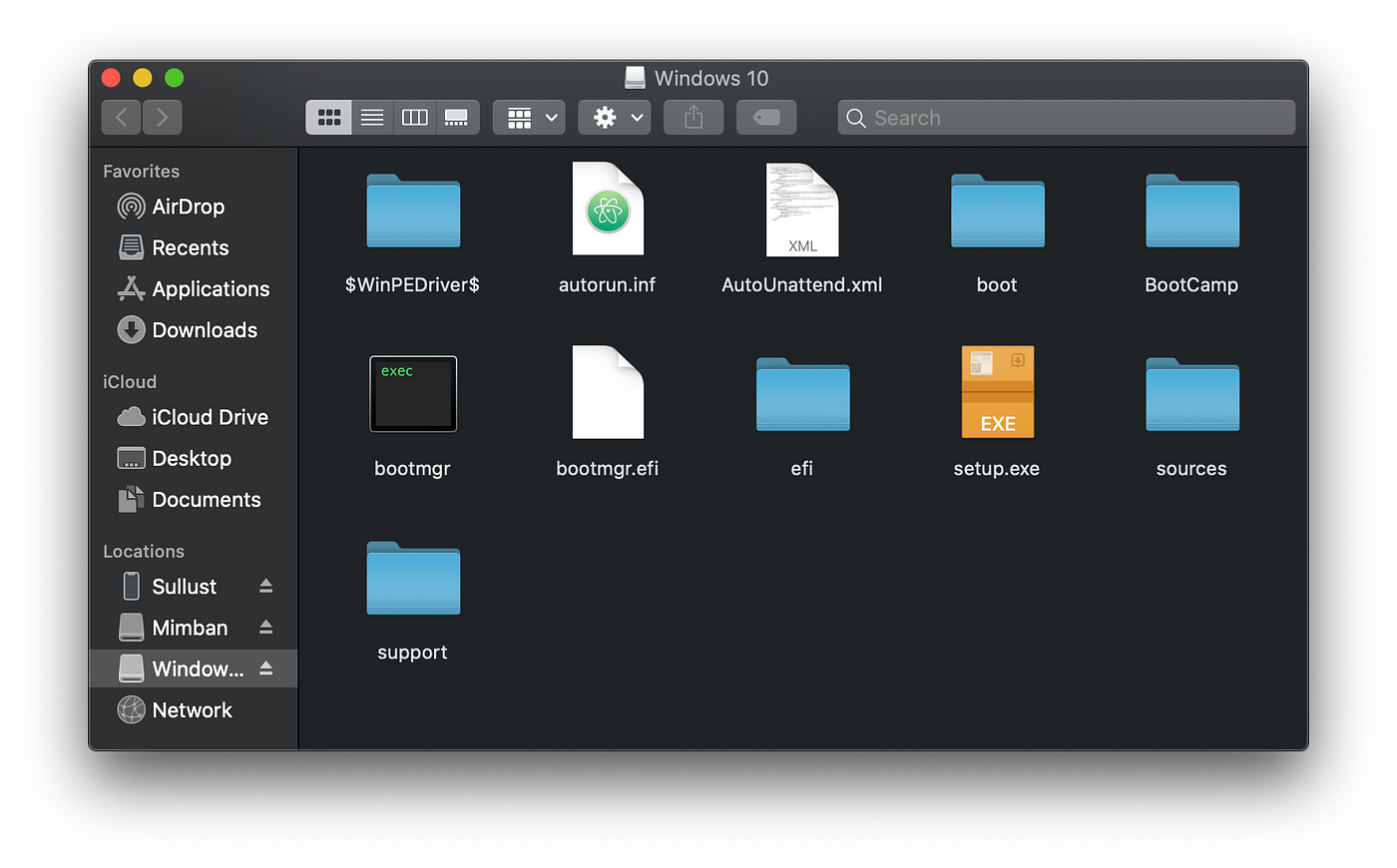The width and height of the screenshot is (1397, 868).
Task: Select the AutoUnattend.xml file icon
Action: click(x=802, y=210)
